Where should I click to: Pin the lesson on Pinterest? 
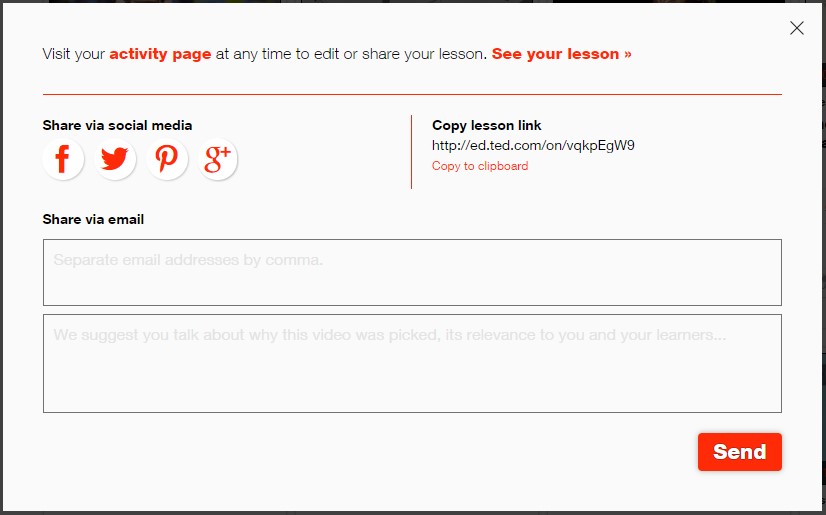tap(167, 159)
